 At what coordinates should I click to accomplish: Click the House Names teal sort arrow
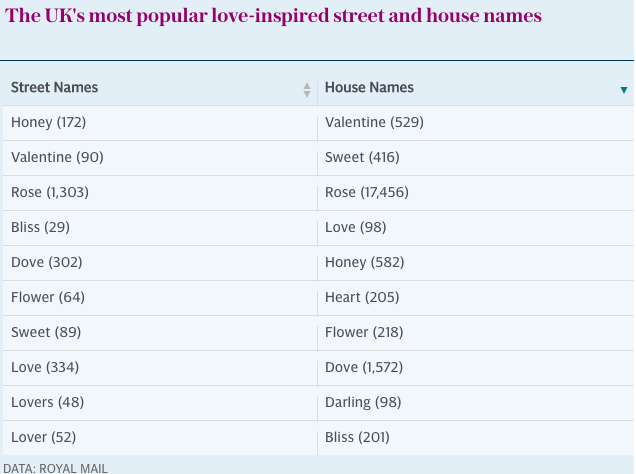624,90
